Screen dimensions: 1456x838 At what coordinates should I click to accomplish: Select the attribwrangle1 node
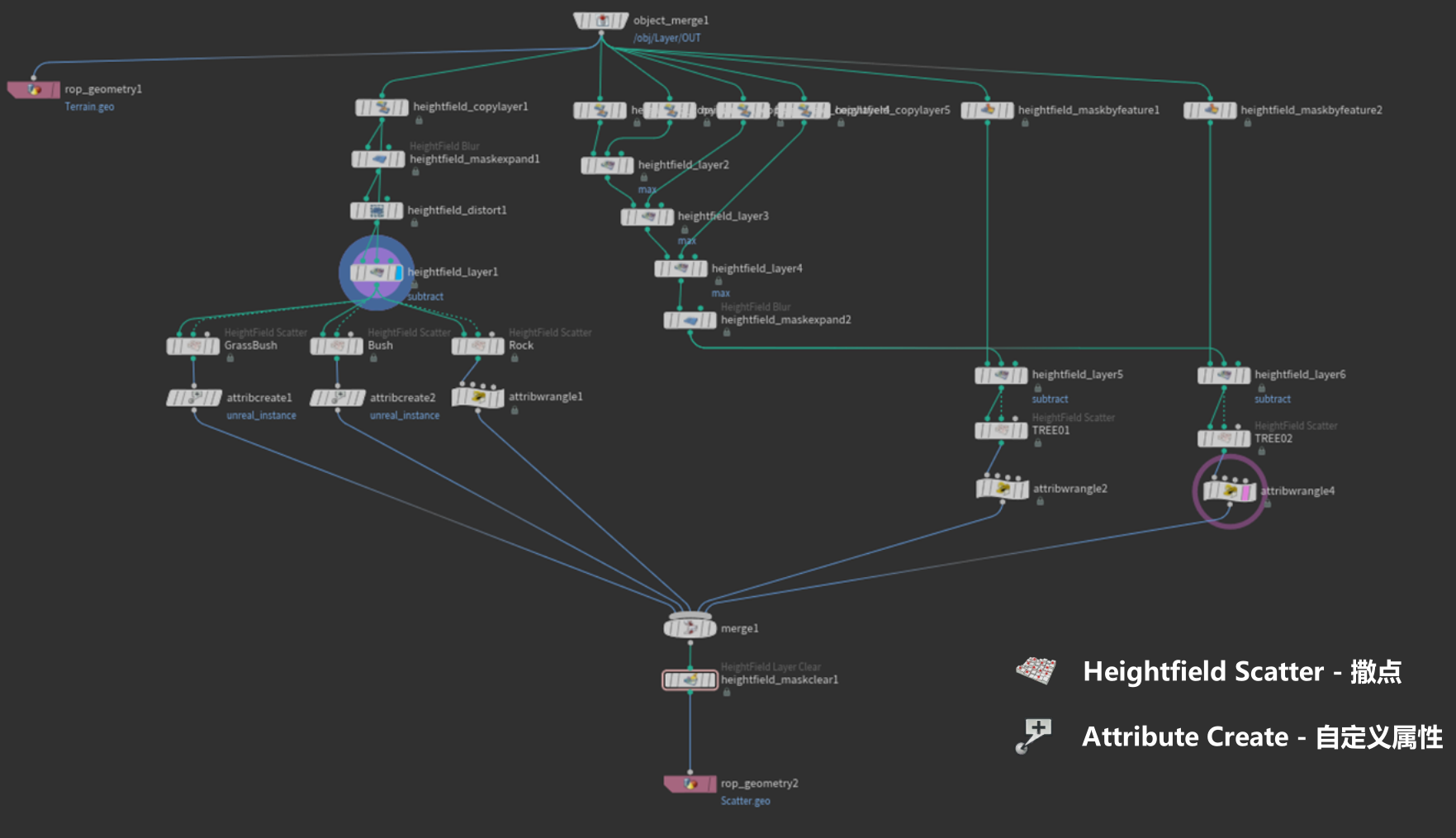point(478,397)
